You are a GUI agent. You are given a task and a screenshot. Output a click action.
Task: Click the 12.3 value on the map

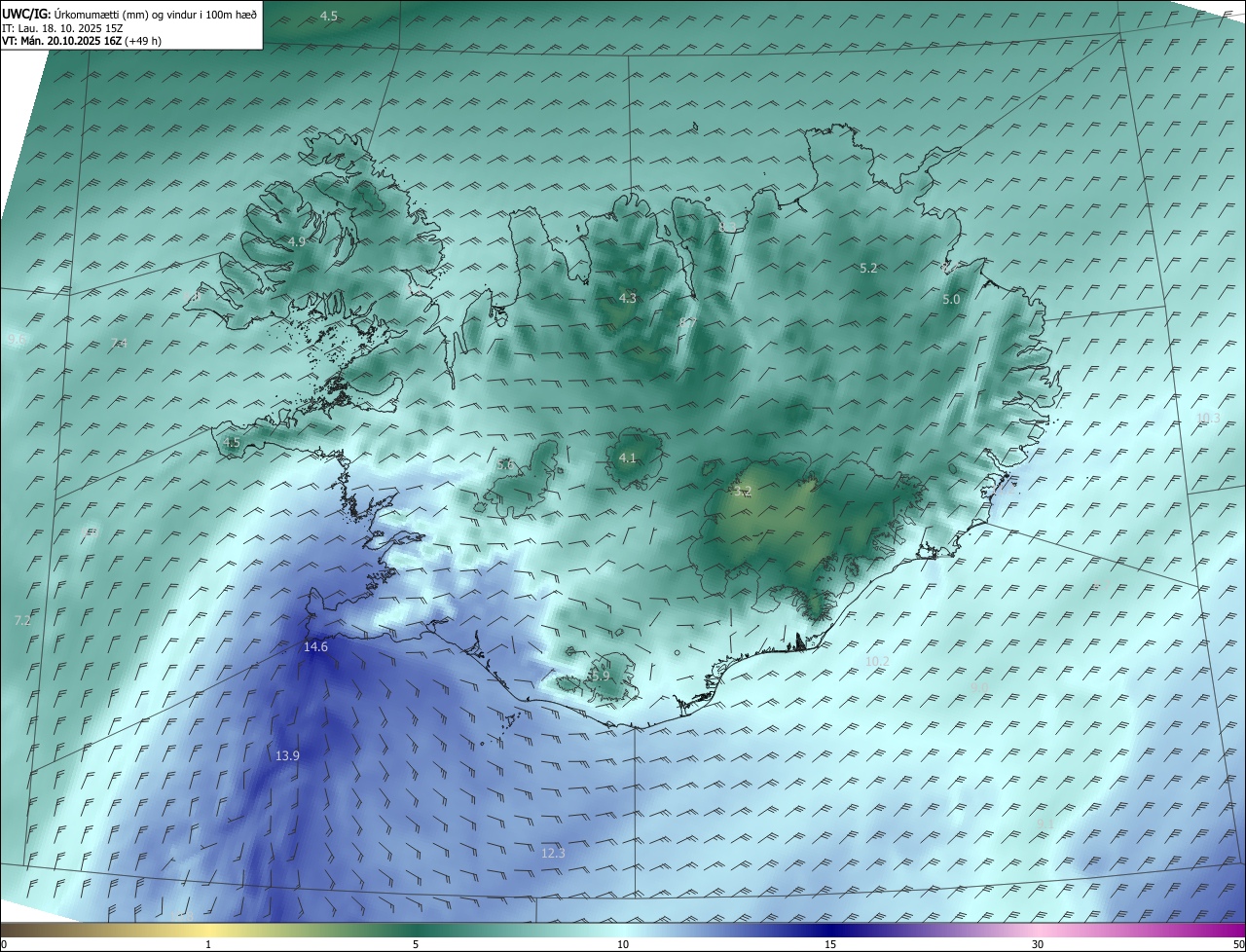click(553, 853)
